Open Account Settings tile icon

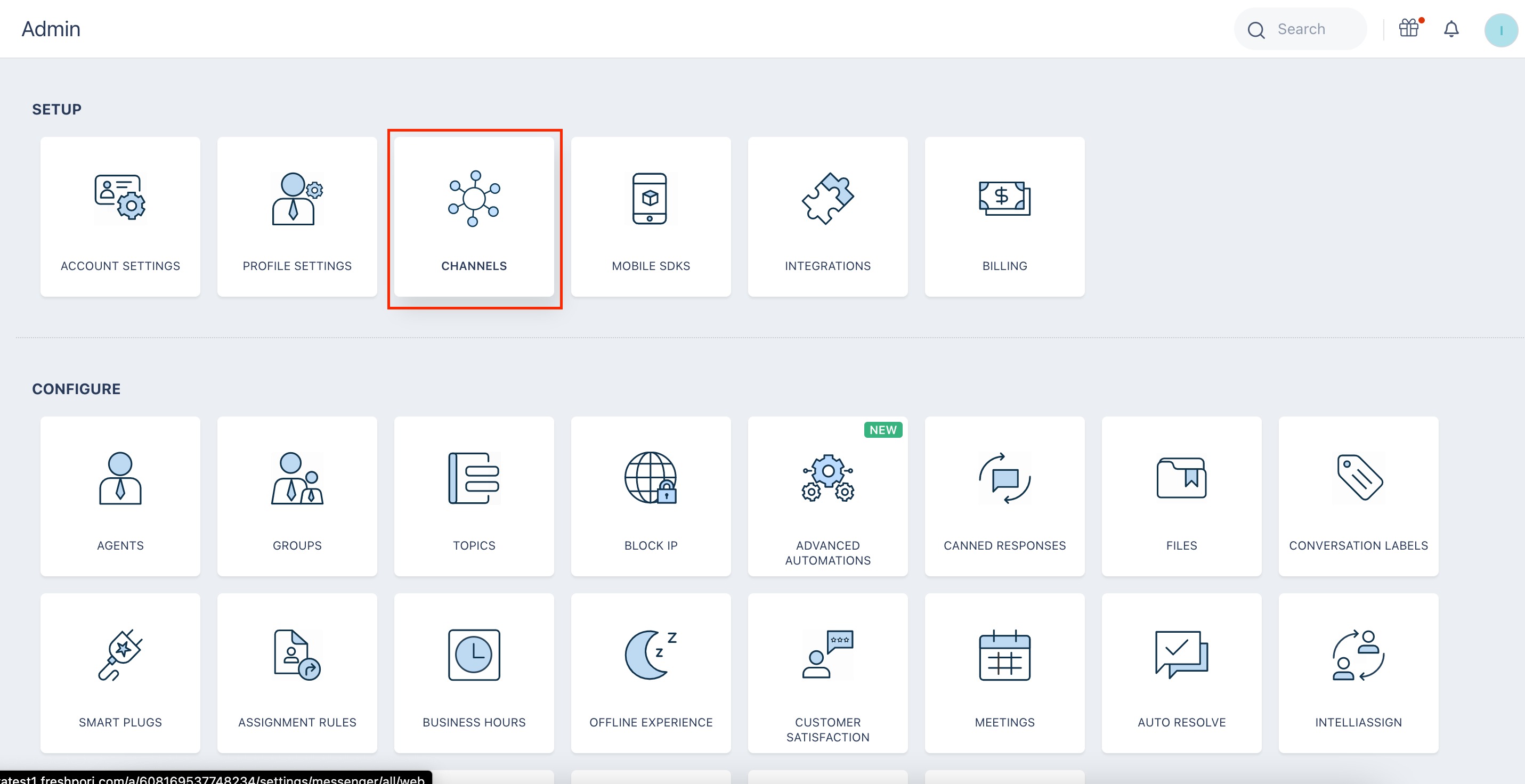pos(120,197)
